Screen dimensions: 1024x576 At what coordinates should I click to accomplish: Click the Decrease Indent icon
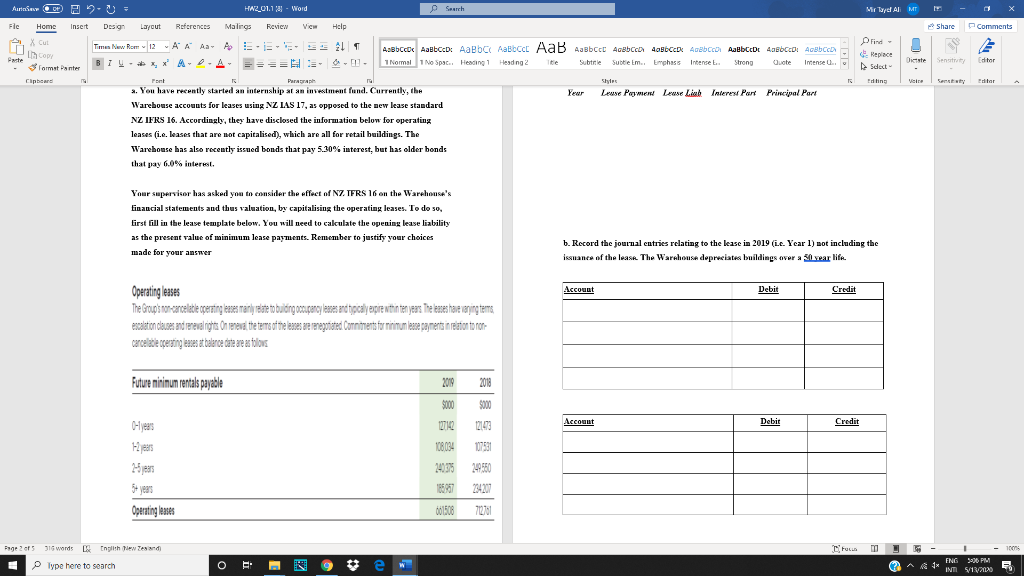pyautogui.click(x=312, y=46)
